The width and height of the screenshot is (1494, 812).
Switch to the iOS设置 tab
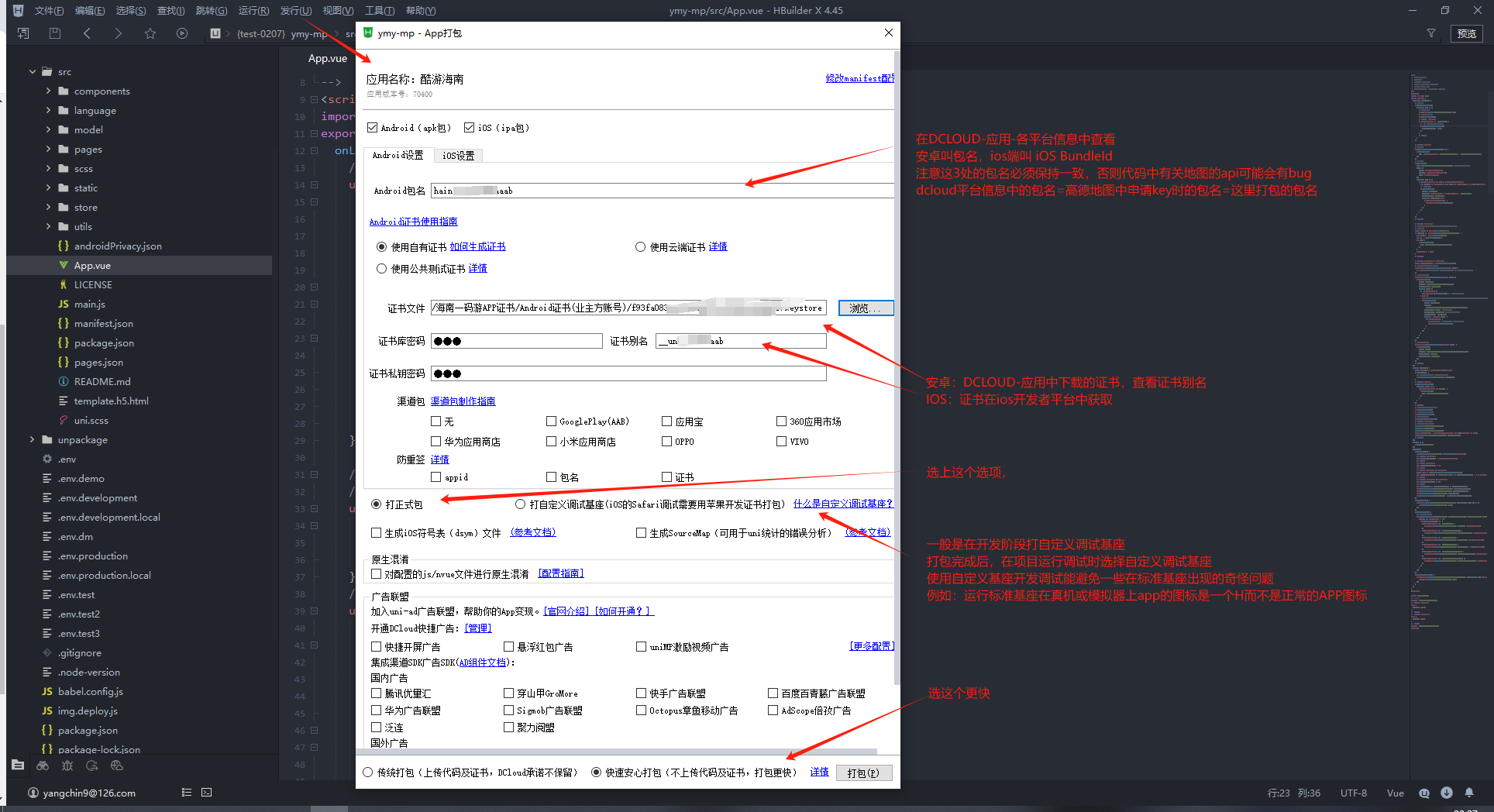click(458, 156)
